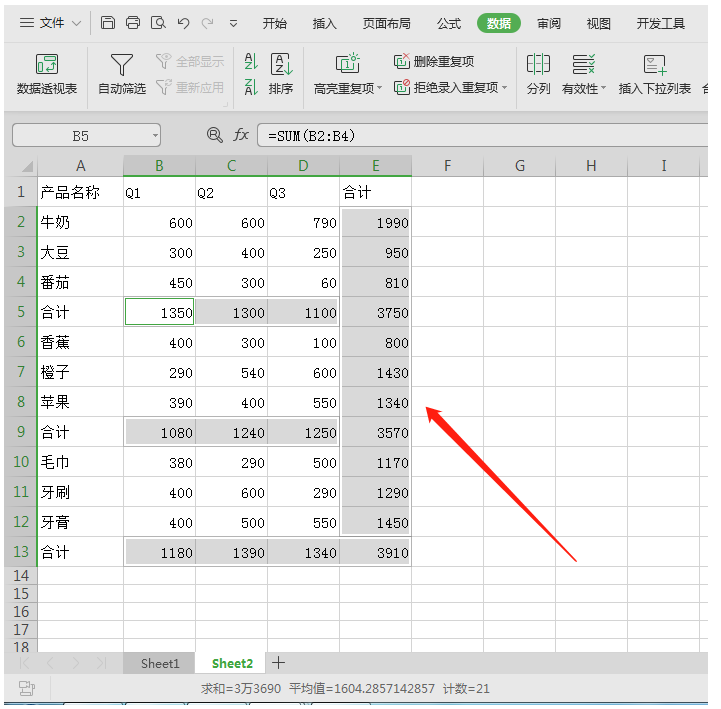The image size is (721, 709).
Task: Click the fx insert function icon
Action: click(x=241, y=135)
